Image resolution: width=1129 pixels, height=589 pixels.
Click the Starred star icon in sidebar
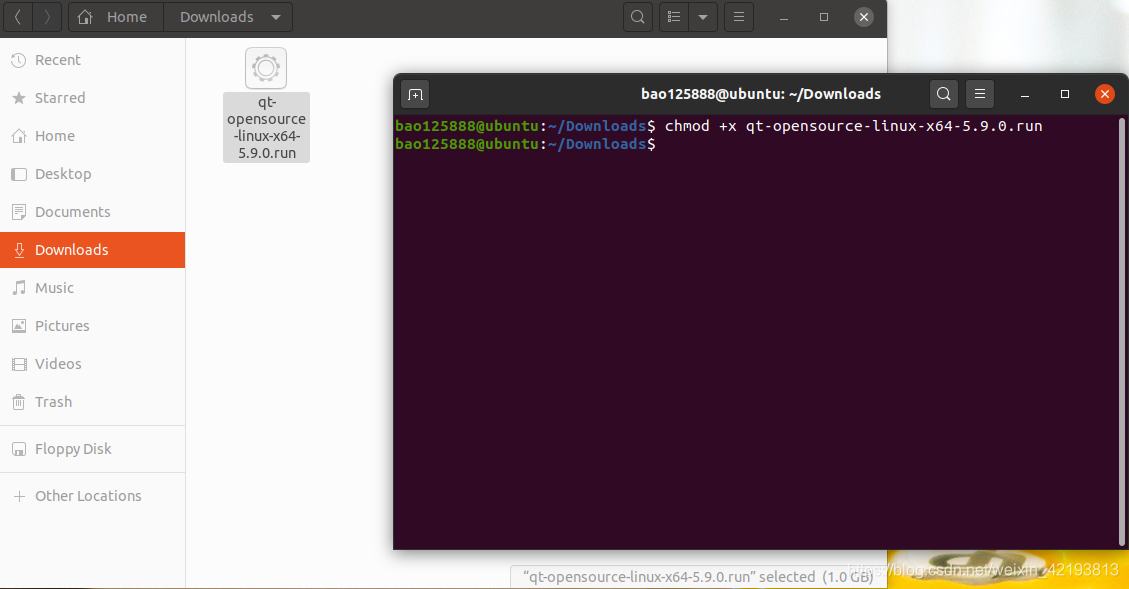19,98
